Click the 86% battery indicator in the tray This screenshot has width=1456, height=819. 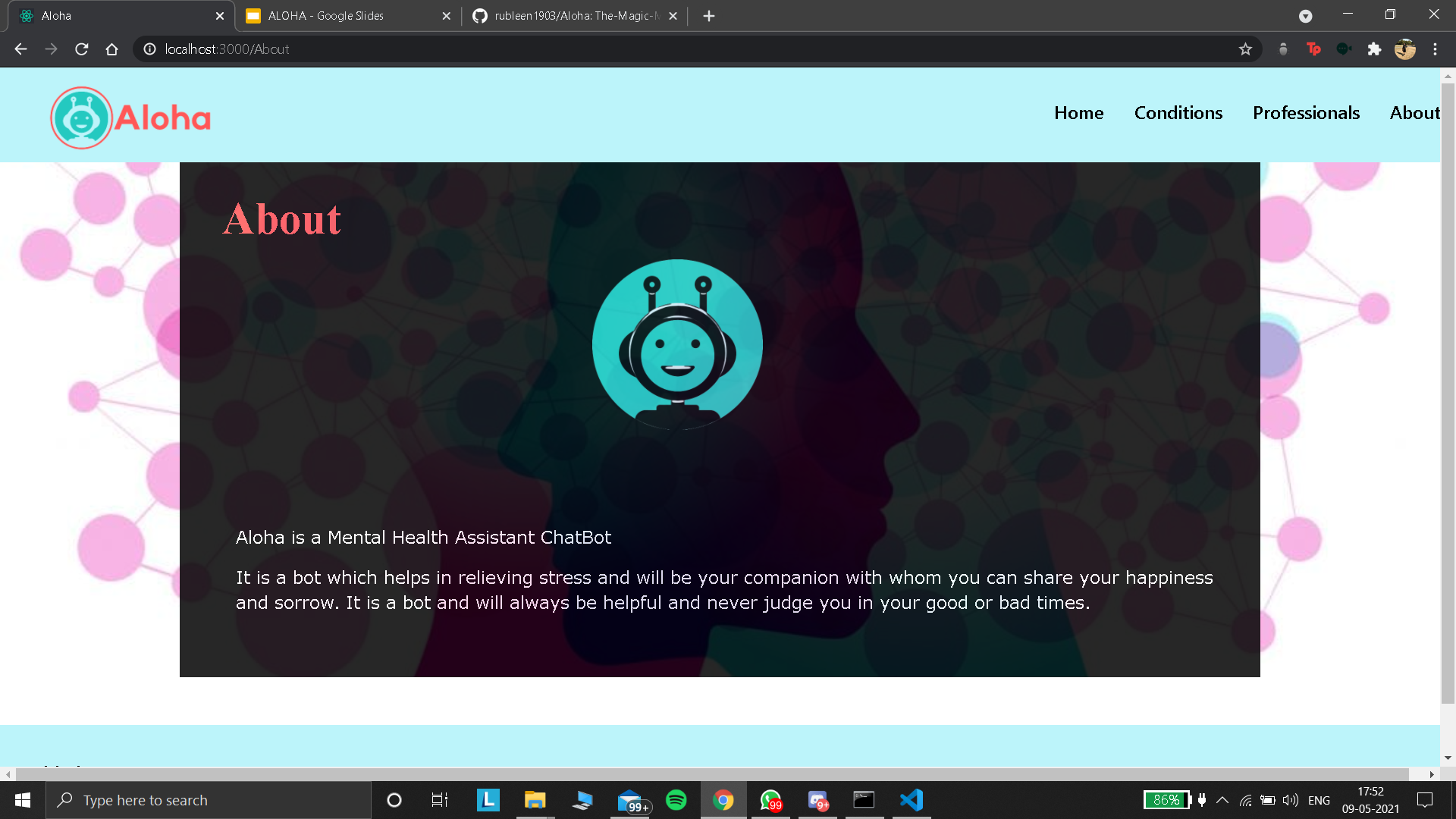coord(1166,799)
